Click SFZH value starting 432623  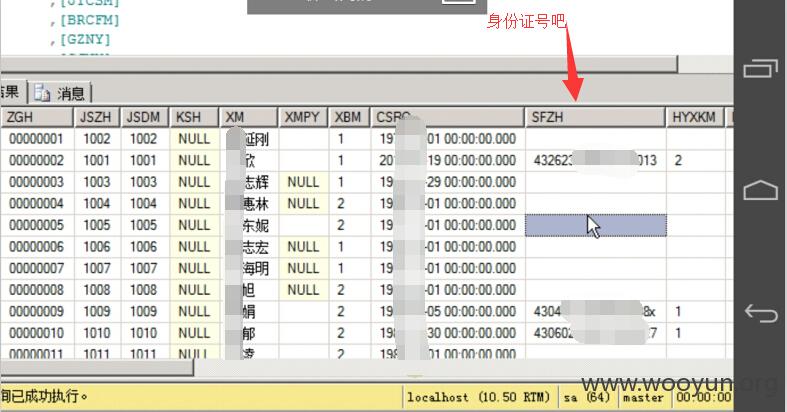(x=596, y=161)
